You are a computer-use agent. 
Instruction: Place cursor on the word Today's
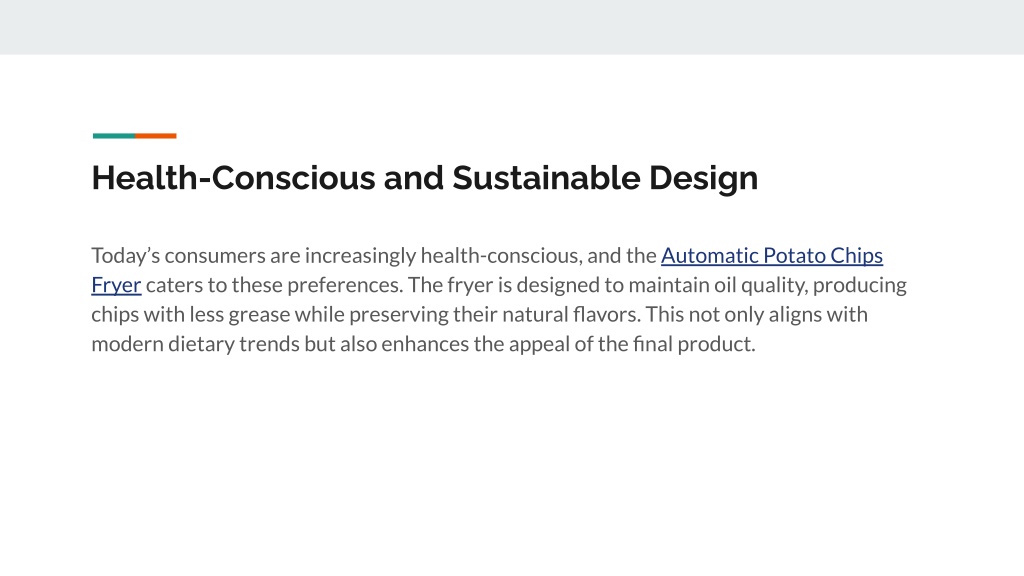pos(125,255)
